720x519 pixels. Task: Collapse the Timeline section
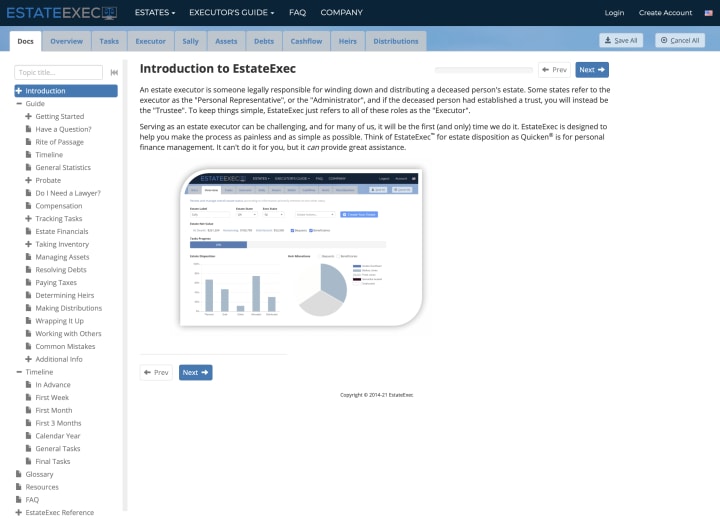(19, 372)
